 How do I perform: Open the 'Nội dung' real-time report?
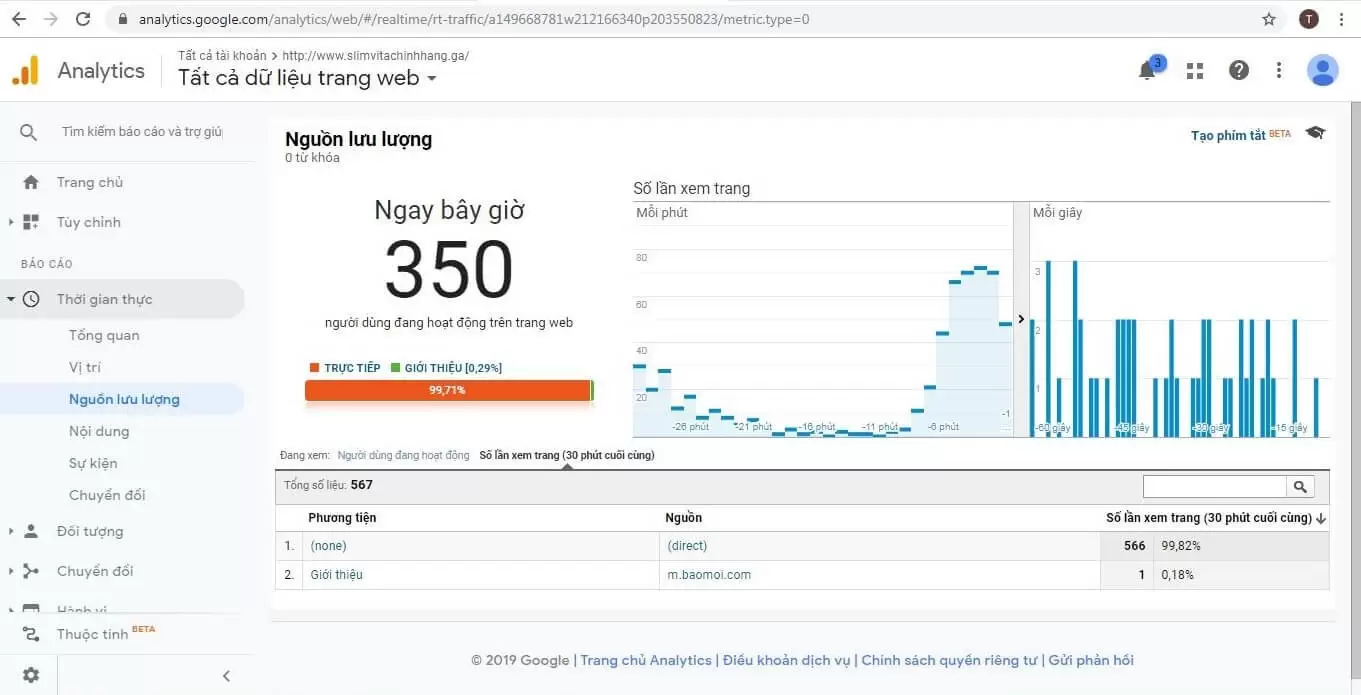click(x=99, y=431)
